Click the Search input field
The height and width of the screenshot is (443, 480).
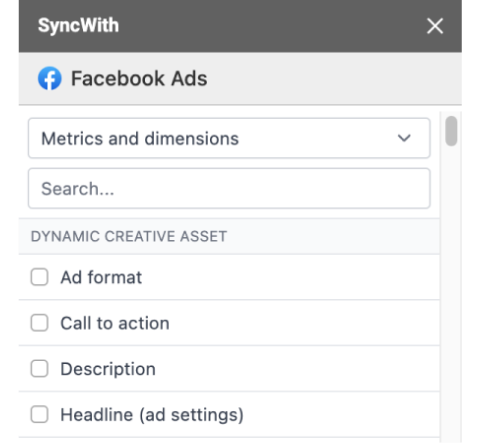(x=229, y=189)
